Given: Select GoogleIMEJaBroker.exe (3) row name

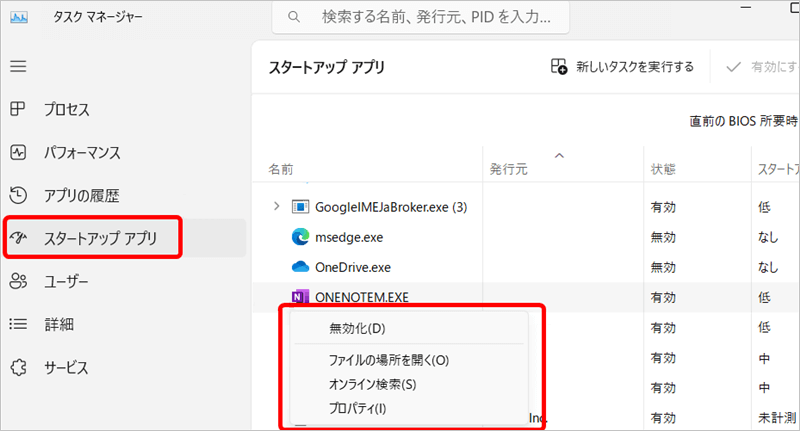Looking at the screenshot, I should [391, 207].
